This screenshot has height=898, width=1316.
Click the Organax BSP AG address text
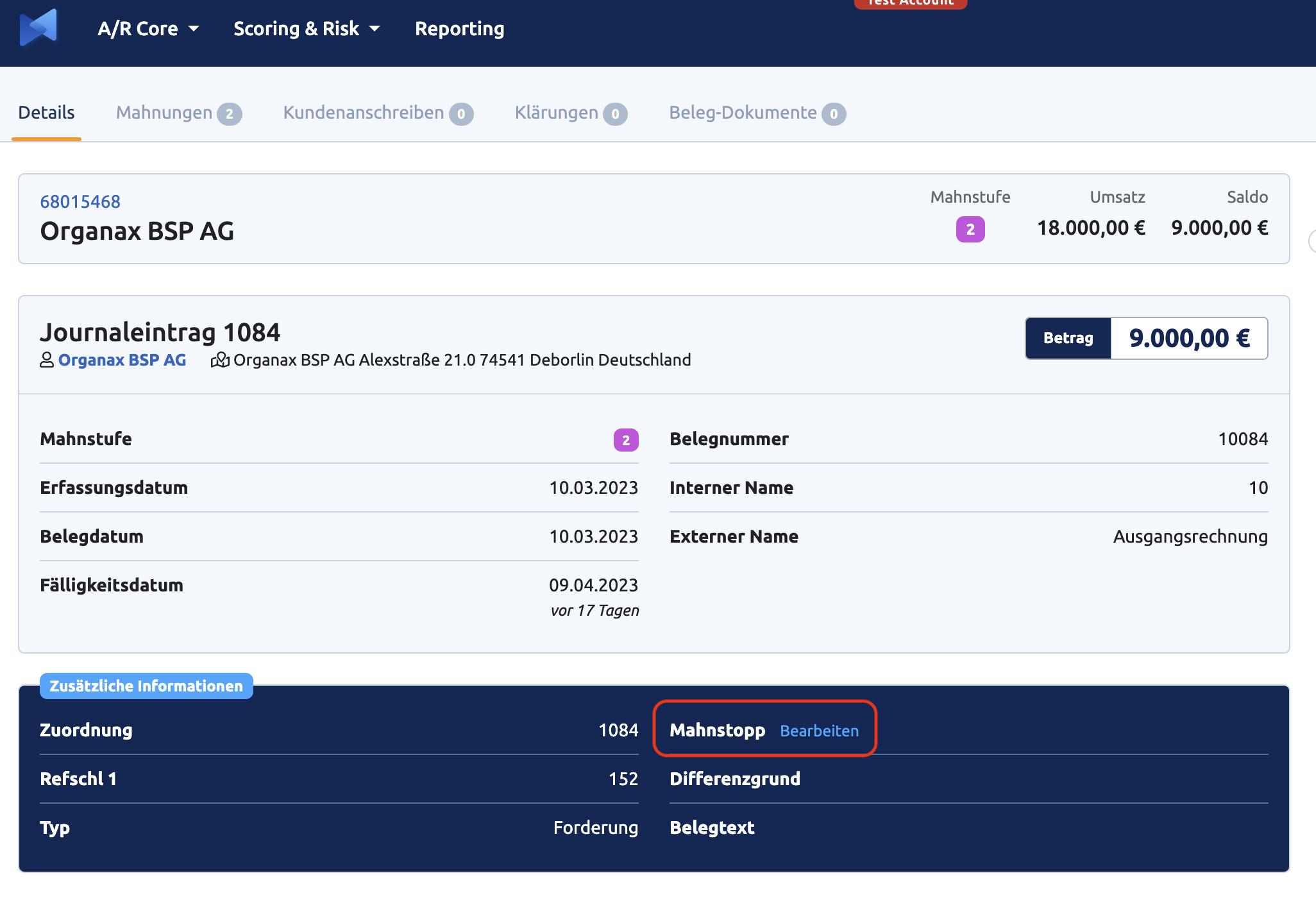(x=462, y=360)
